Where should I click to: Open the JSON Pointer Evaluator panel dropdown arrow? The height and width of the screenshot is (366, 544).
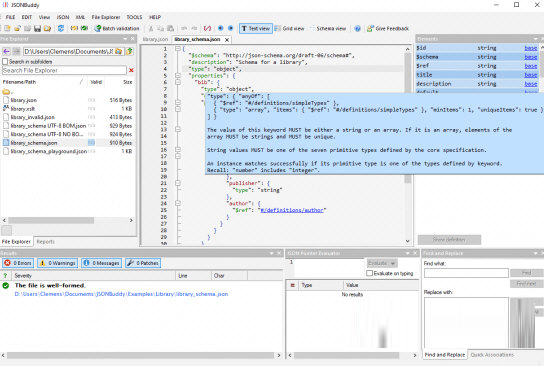pos(408,253)
